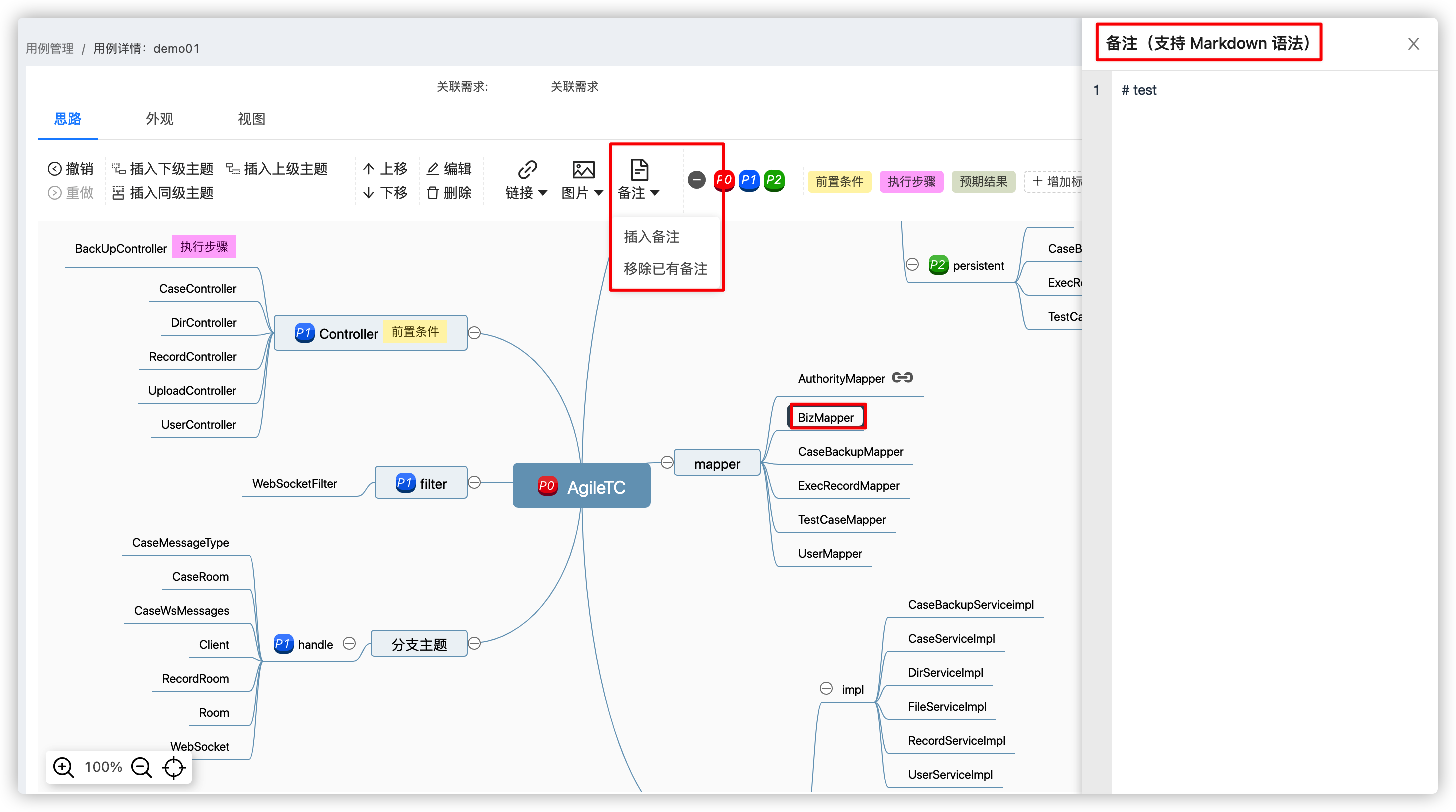Click the P0 badge on AgileTC node

coord(547,486)
